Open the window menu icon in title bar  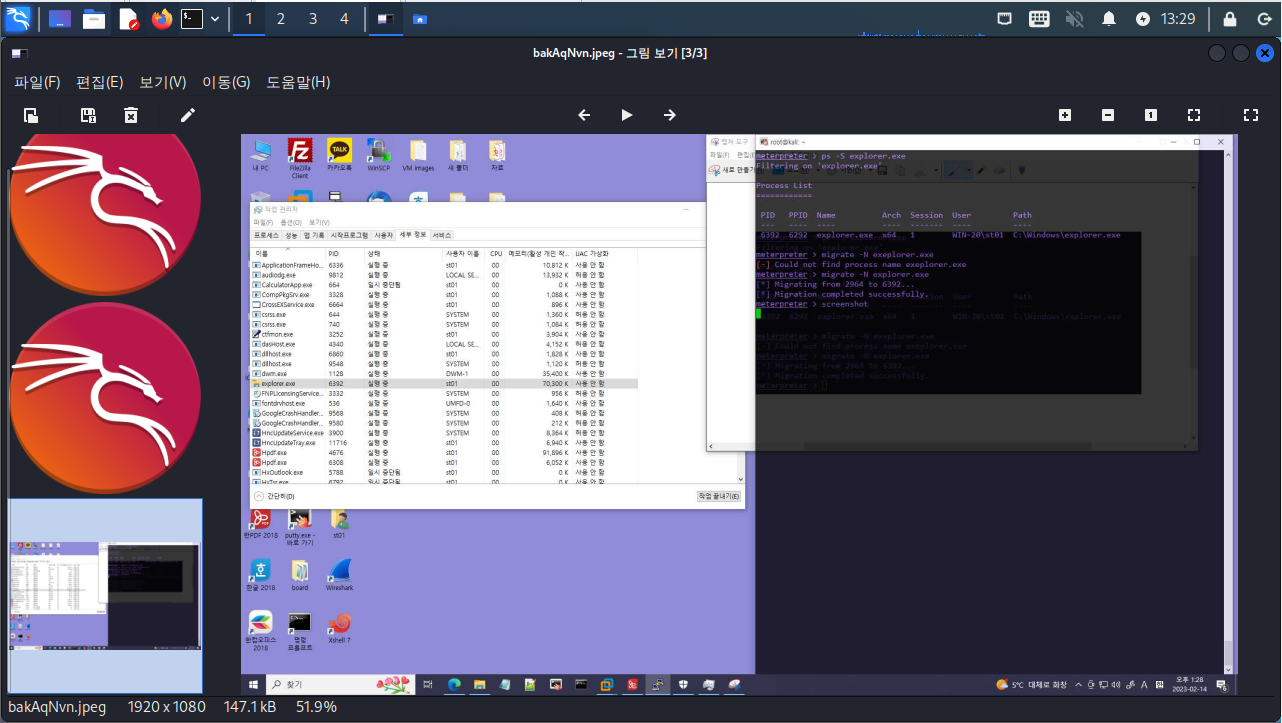click(x=20, y=53)
